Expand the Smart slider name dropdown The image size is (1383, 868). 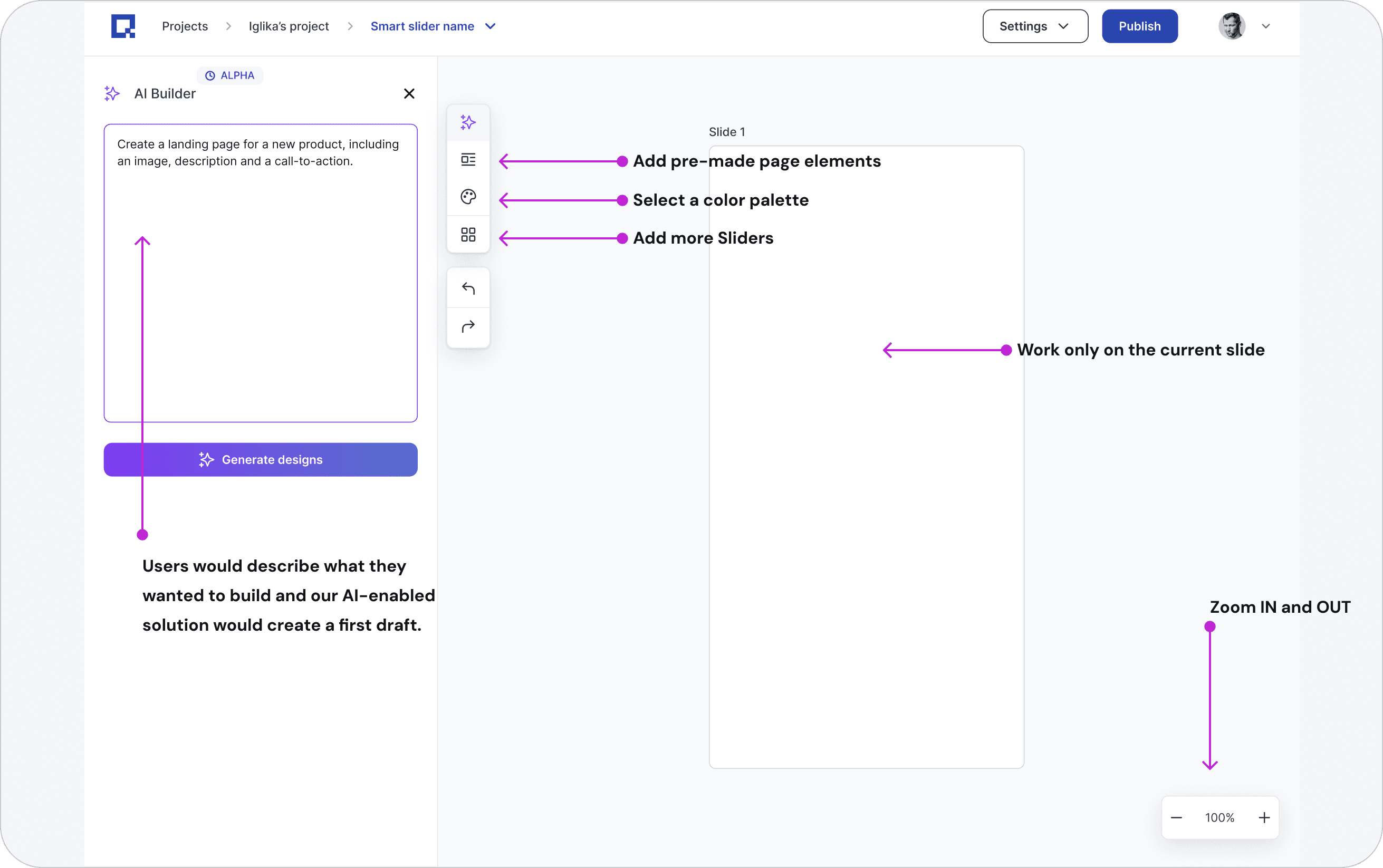[x=489, y=26]
